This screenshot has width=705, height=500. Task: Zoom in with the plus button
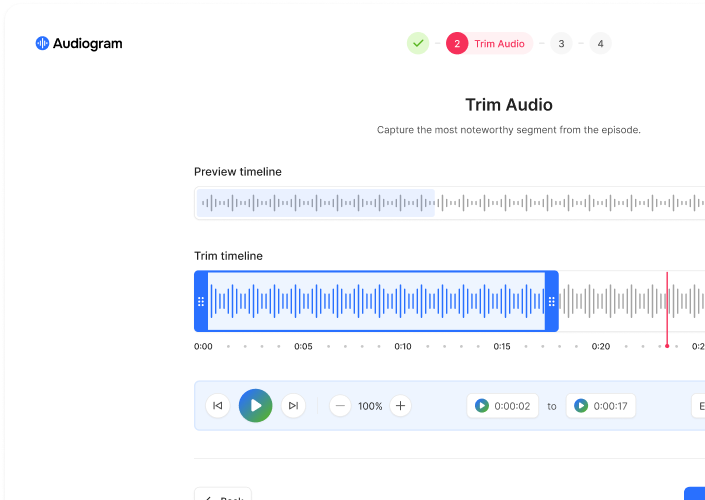coord(400,406)
